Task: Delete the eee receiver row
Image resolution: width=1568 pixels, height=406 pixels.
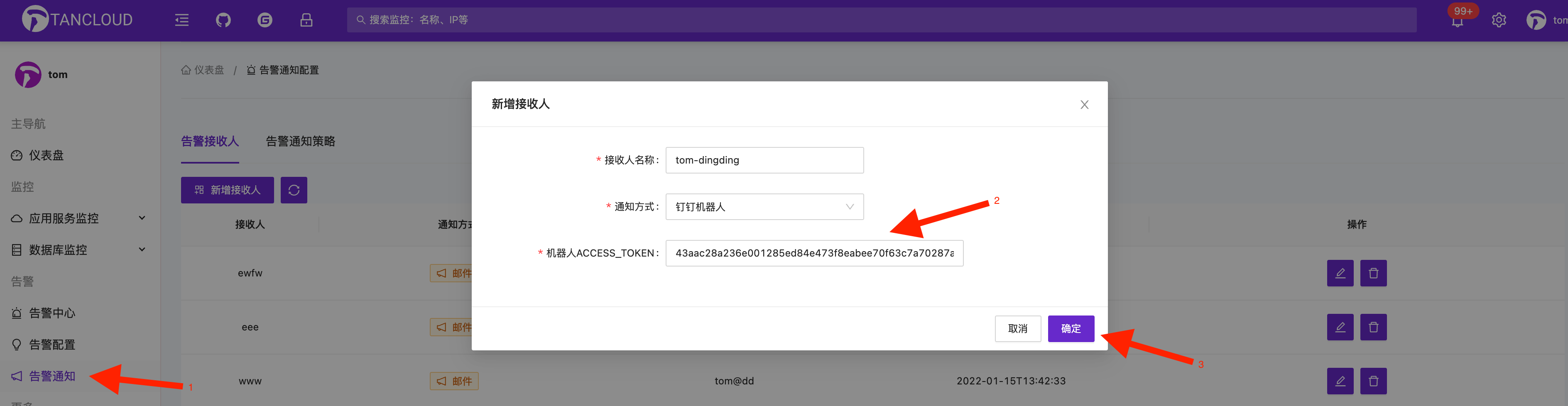Action: point(1373,328)
